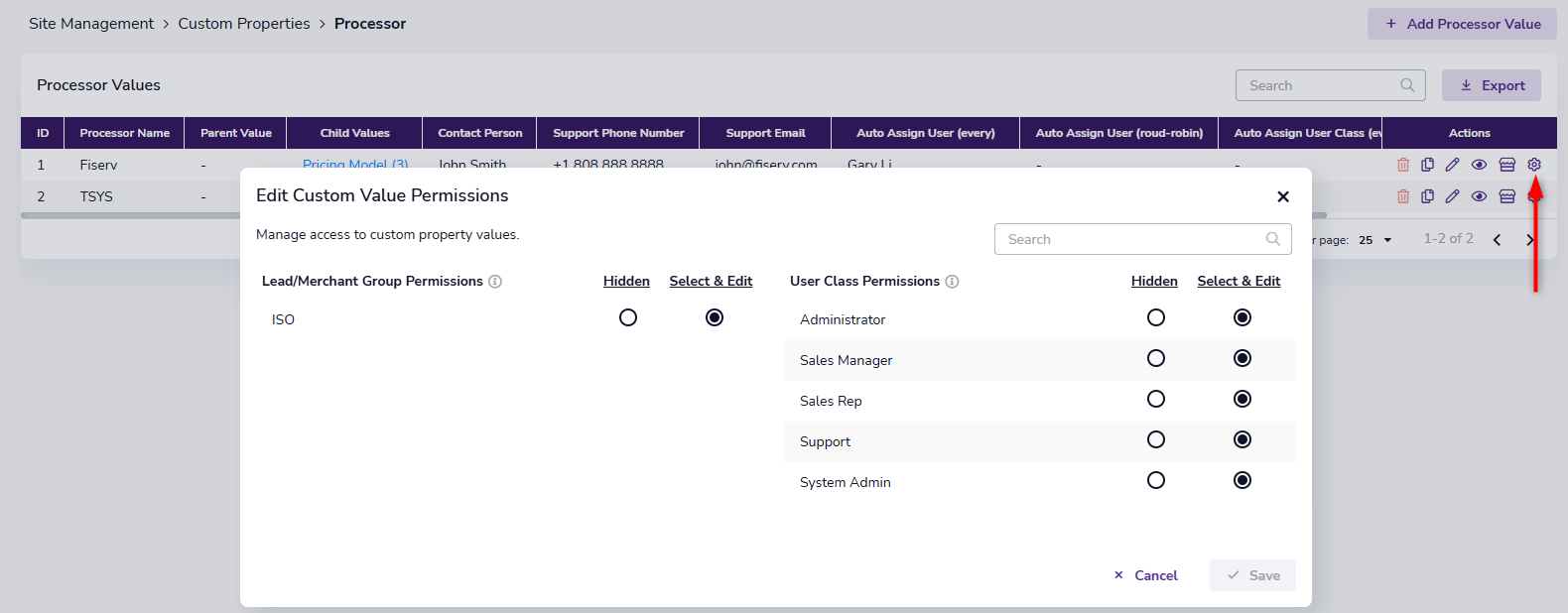The height and width of the screenshot is (613, 1568).
Task: Click Add Processor Value button
Action: [x=1462, y=24]
